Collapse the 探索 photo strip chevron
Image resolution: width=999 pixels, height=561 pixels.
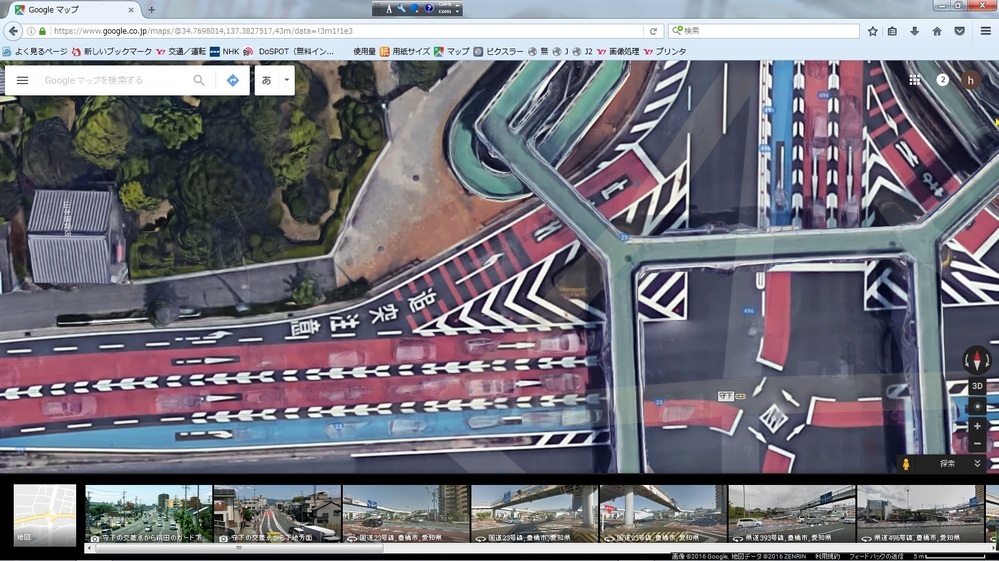point(977,464)
